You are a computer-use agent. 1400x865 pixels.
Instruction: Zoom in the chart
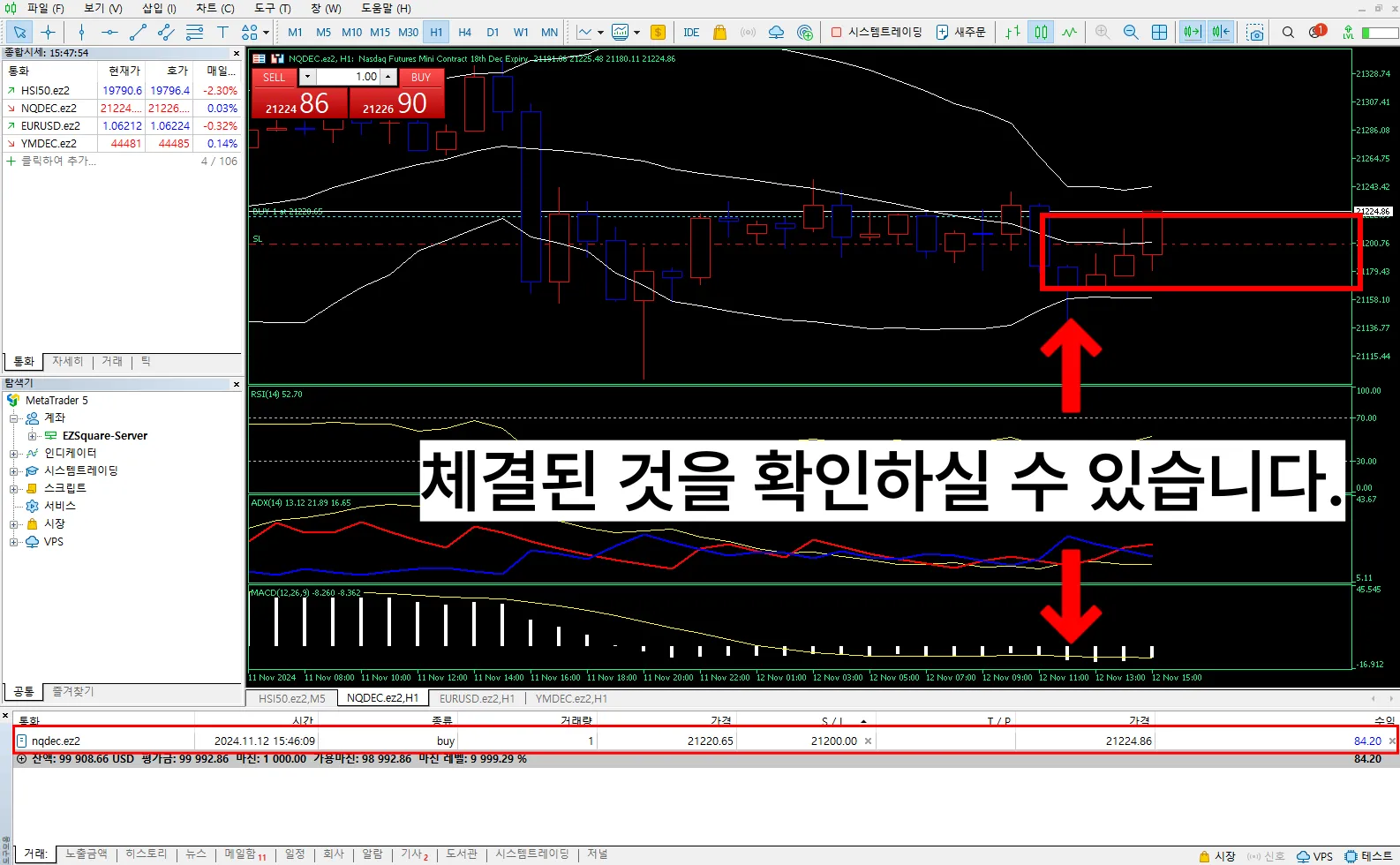pos(1103,32)
